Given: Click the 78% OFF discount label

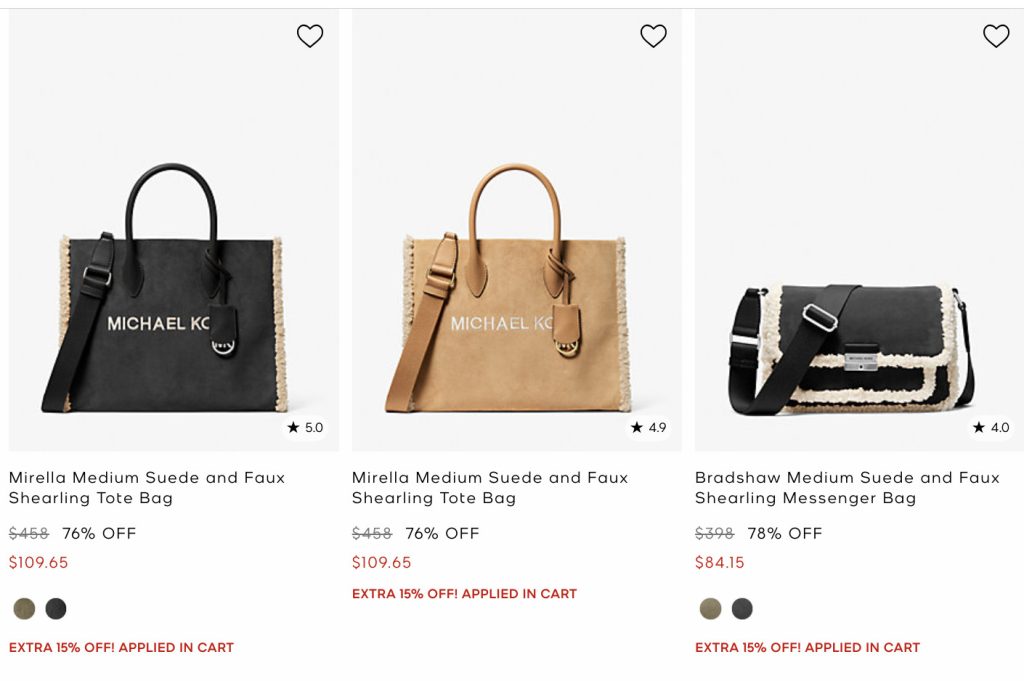Looking at the screenshot, I should click(x=785, y=533).
